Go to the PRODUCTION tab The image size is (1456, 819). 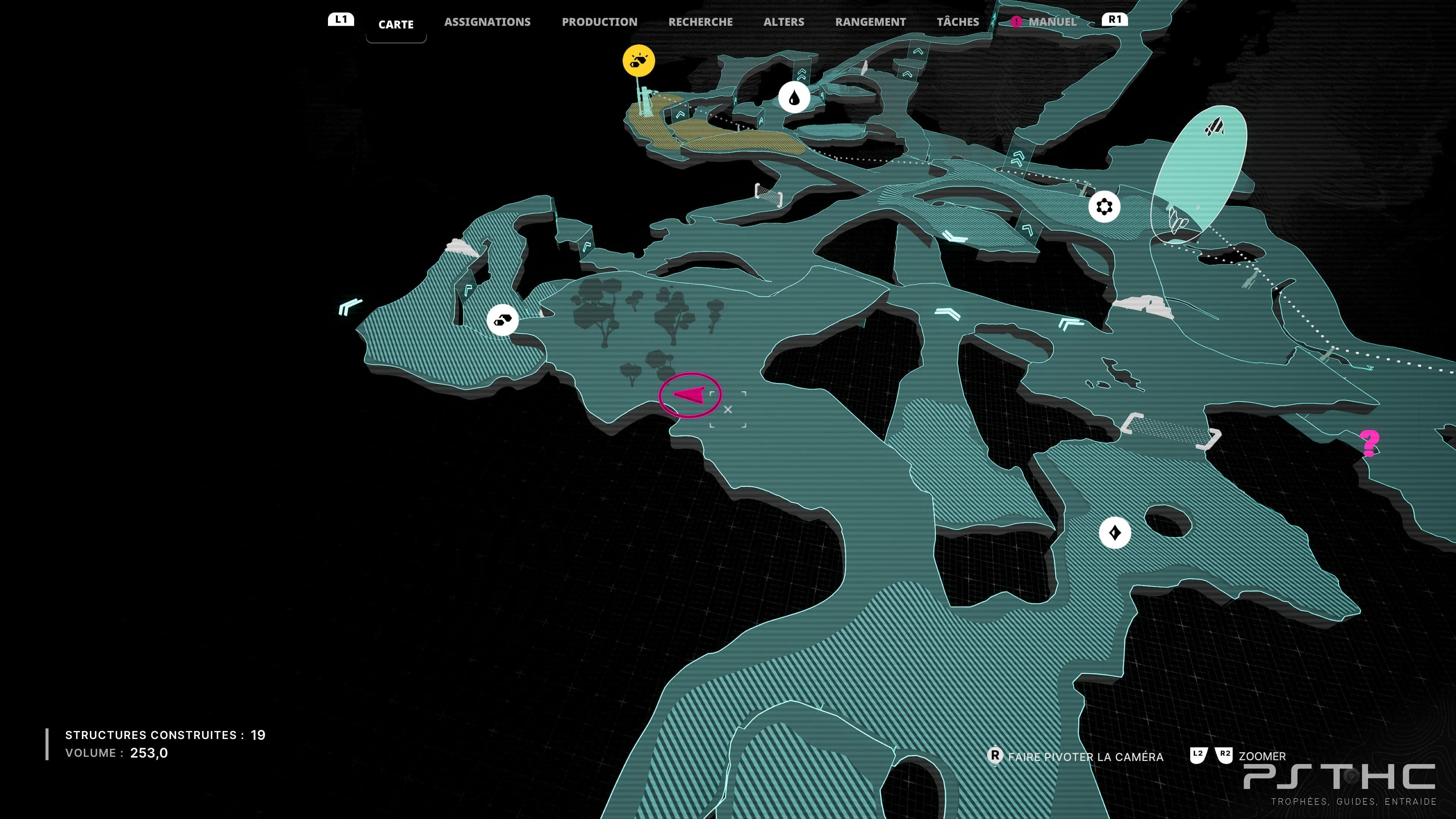click(x=600, y=22)
